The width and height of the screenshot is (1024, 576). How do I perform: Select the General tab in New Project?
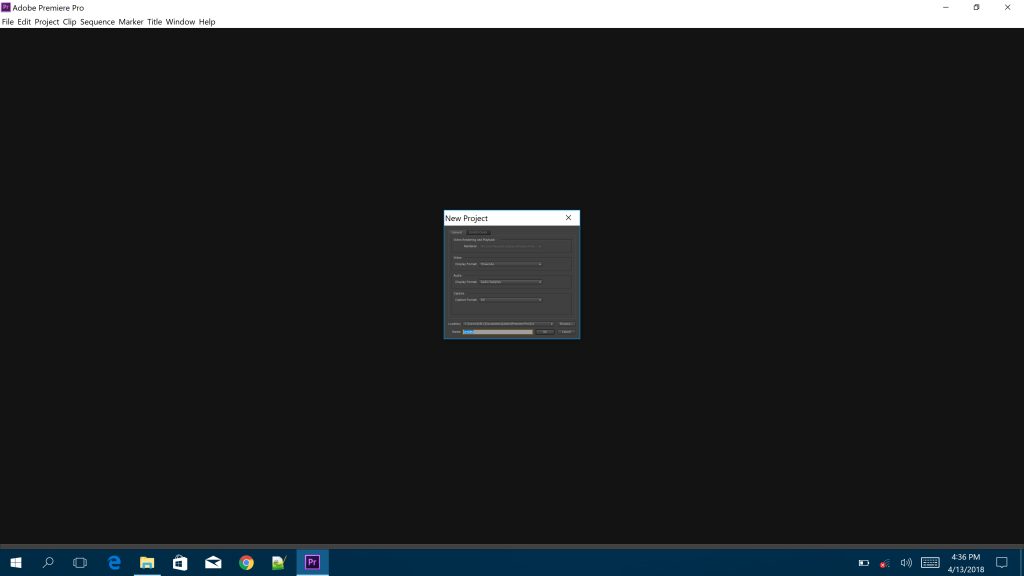[456, 232]
